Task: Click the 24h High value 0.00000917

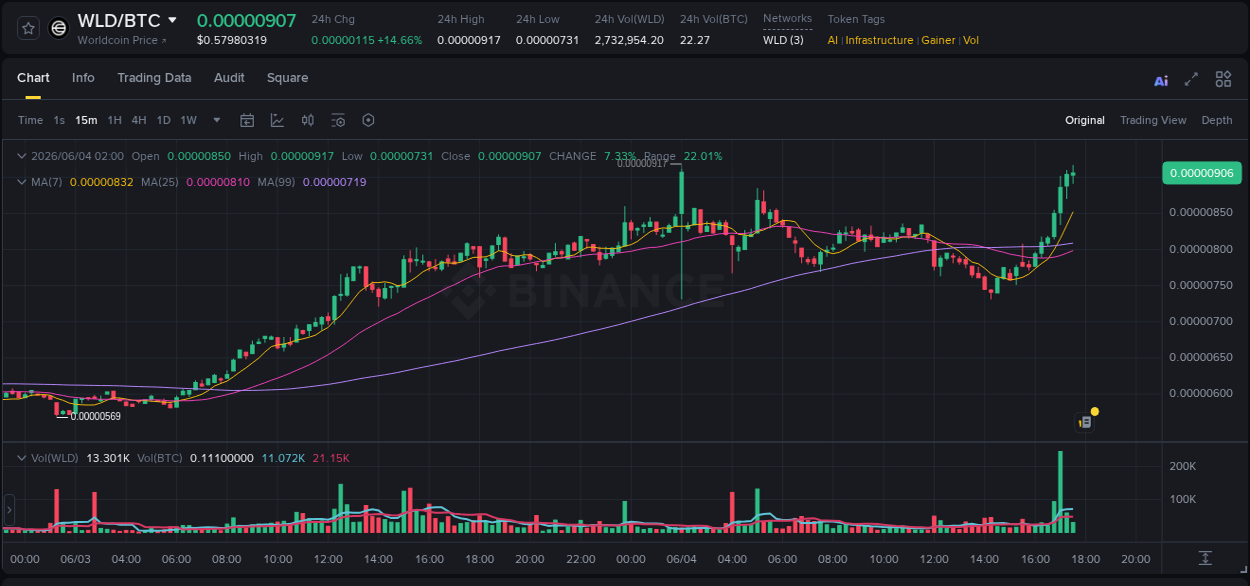Action: click(x=469, y=40)
